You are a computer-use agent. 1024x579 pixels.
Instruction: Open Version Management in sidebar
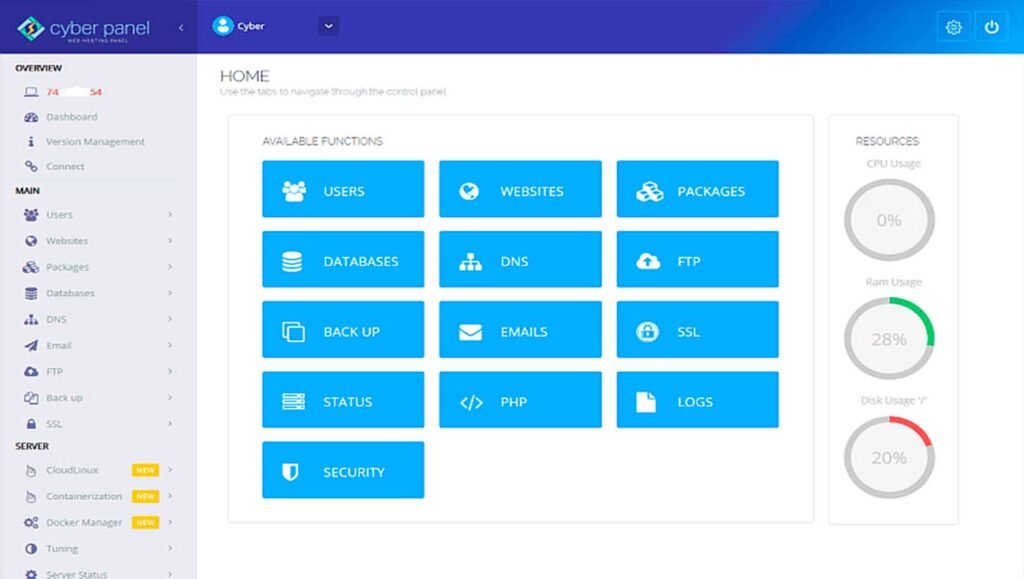(x=95, y=142)
